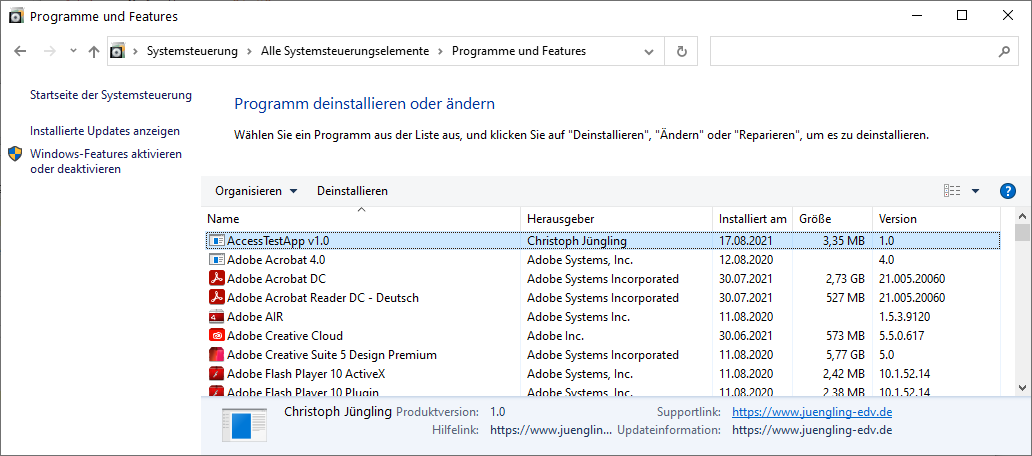Click the Adobe Acrobat 4.0 program icon

[x=217, y=260]
